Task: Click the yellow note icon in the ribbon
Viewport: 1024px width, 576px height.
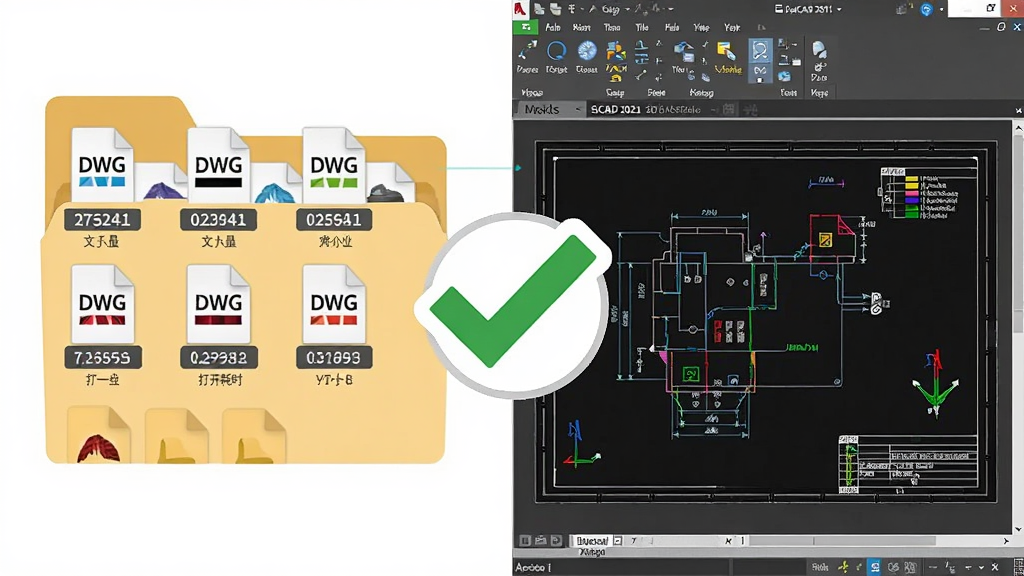Action: 726,52
